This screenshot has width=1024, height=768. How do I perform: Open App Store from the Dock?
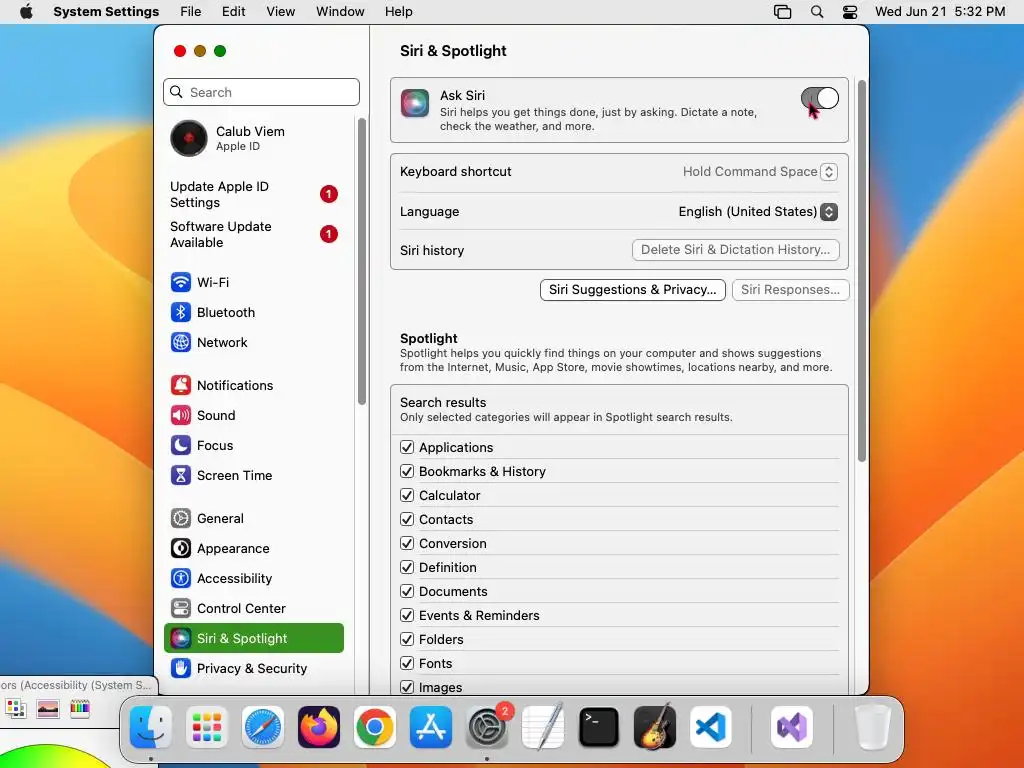coord(431,727)
